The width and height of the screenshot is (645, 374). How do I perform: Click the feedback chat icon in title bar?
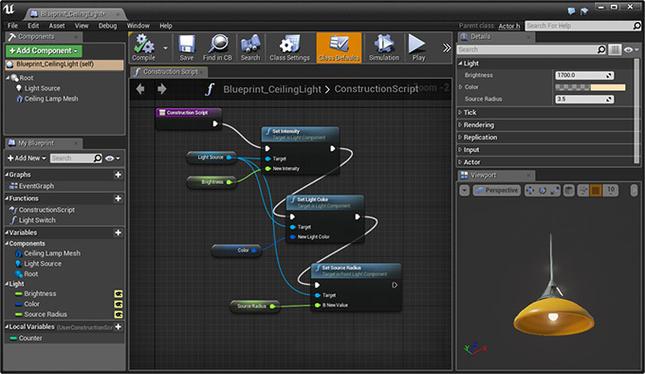click(x=571, y=11)
